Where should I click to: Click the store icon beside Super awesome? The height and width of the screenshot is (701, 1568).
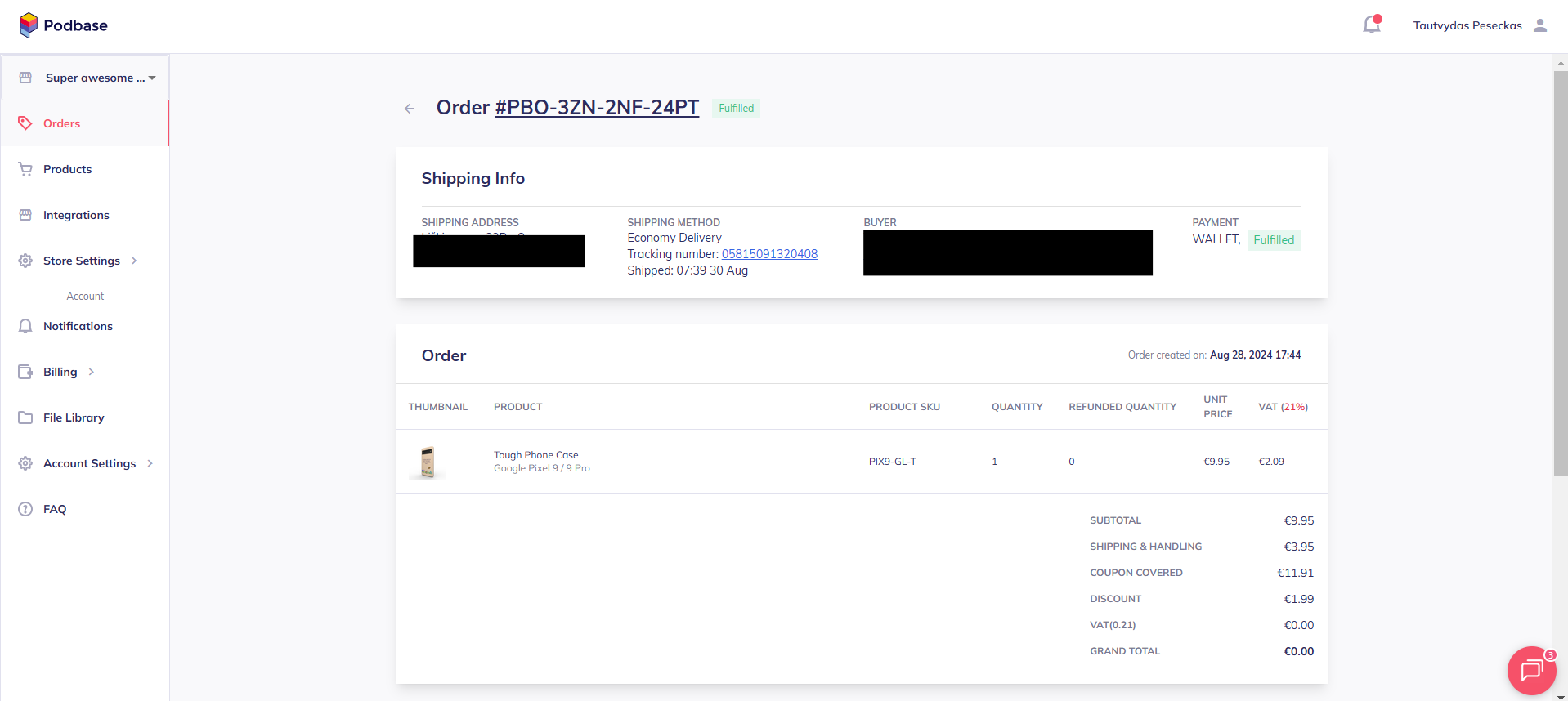tap(25, 78)
